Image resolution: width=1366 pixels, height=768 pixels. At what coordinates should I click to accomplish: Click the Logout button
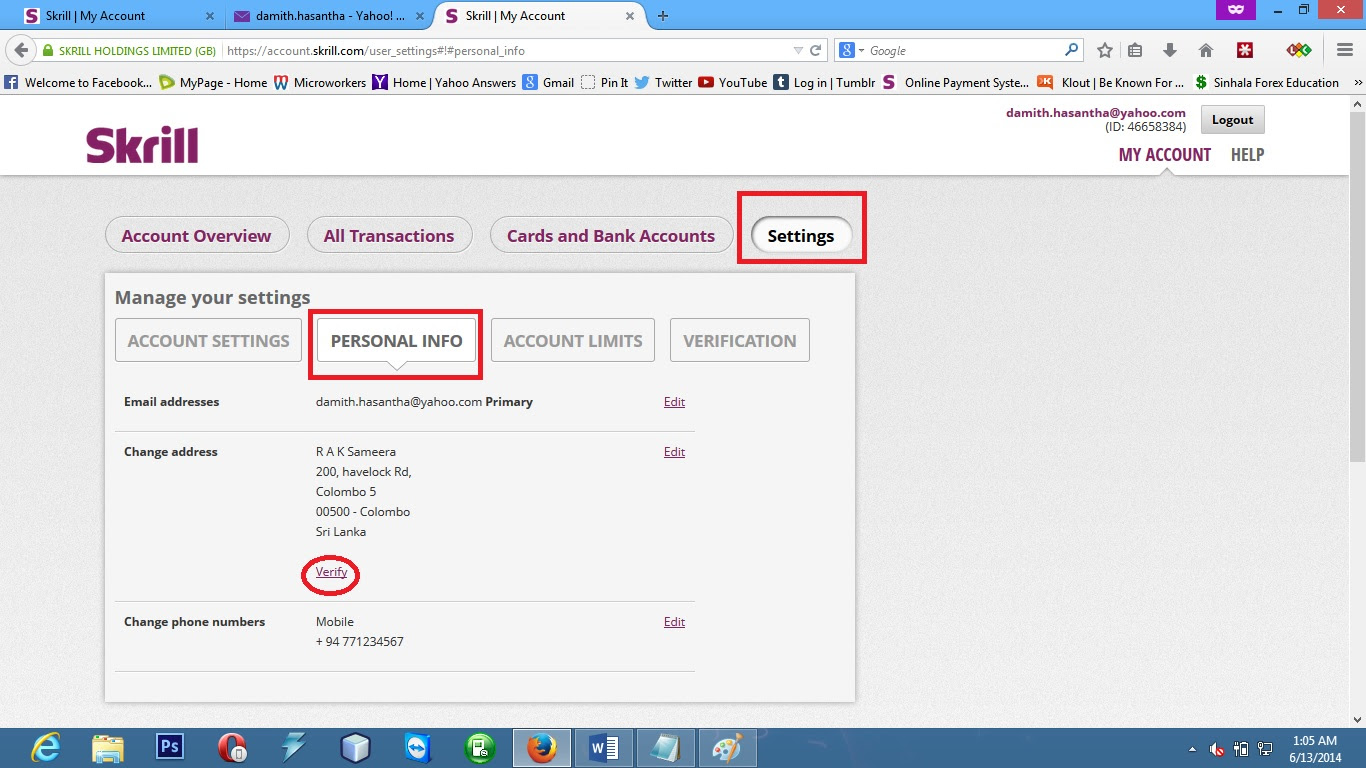1232,119
